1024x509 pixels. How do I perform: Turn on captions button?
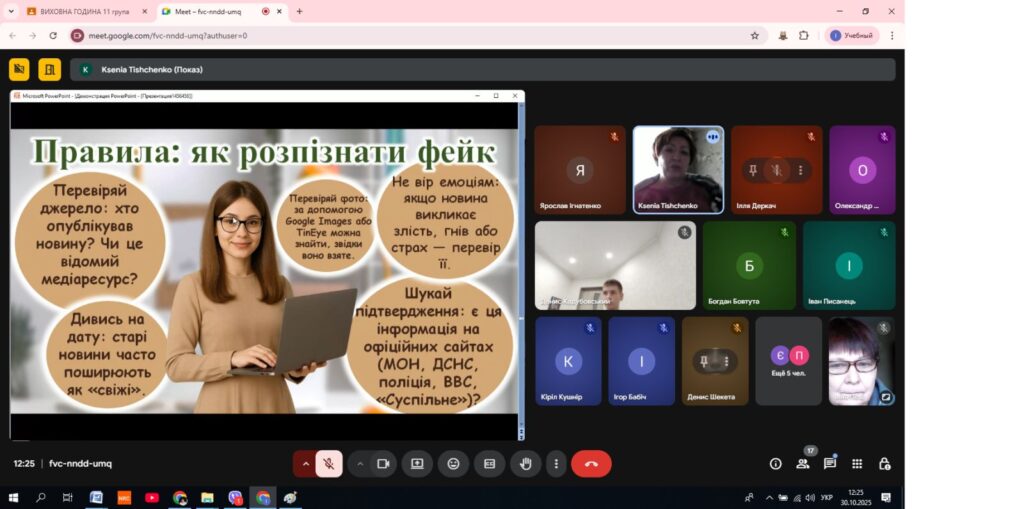pos(489,464)
